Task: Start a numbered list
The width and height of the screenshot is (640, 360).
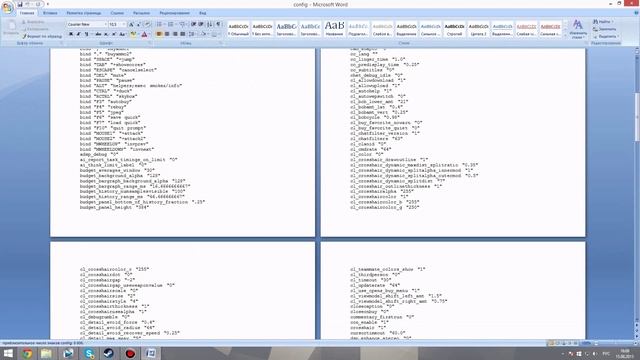Action: pyautogui.click(x=171, y=24)
